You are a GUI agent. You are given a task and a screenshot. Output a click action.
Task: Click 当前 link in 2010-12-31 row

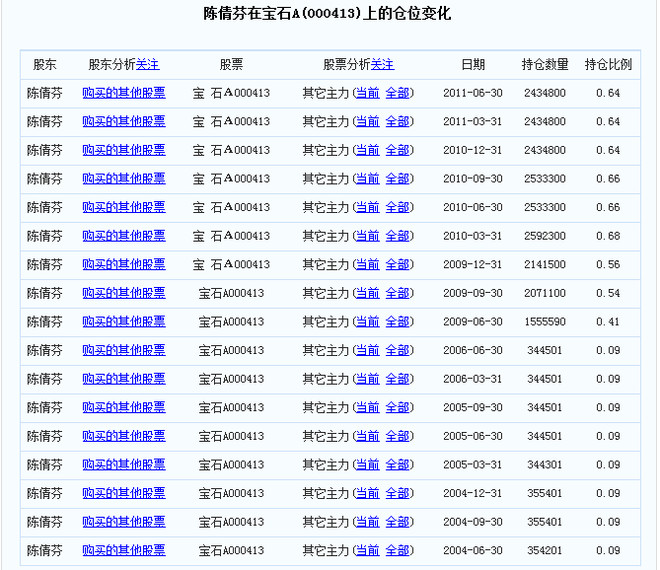pyautogui.click(x=368, y=150)
